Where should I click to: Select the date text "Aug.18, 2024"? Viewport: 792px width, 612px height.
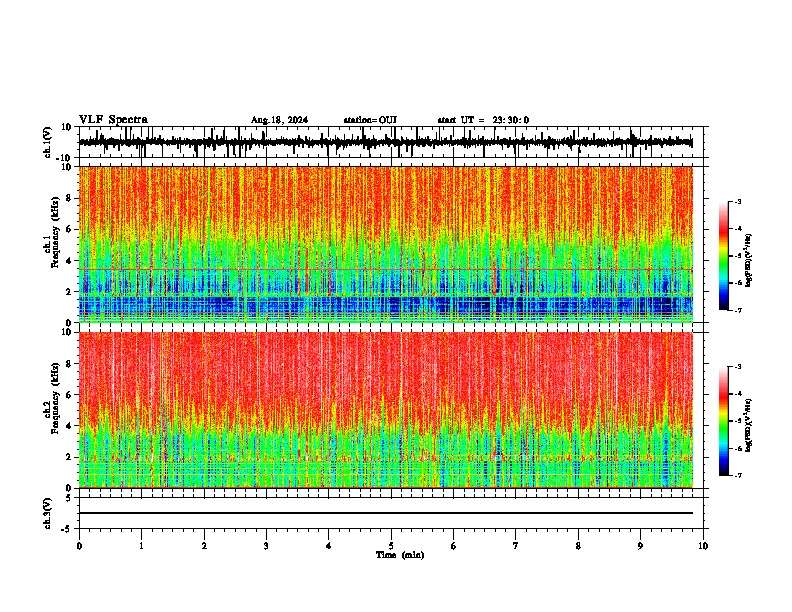[x=279, y=120]
